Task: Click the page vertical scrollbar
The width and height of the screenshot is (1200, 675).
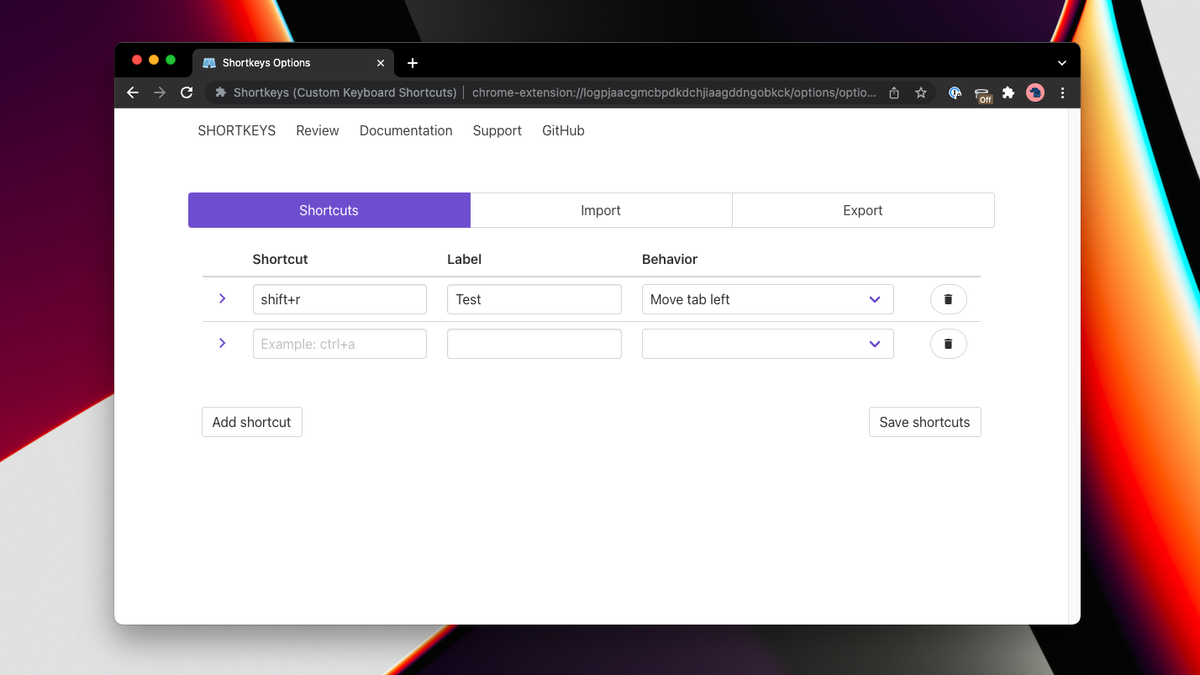Action: [1074, 366]
